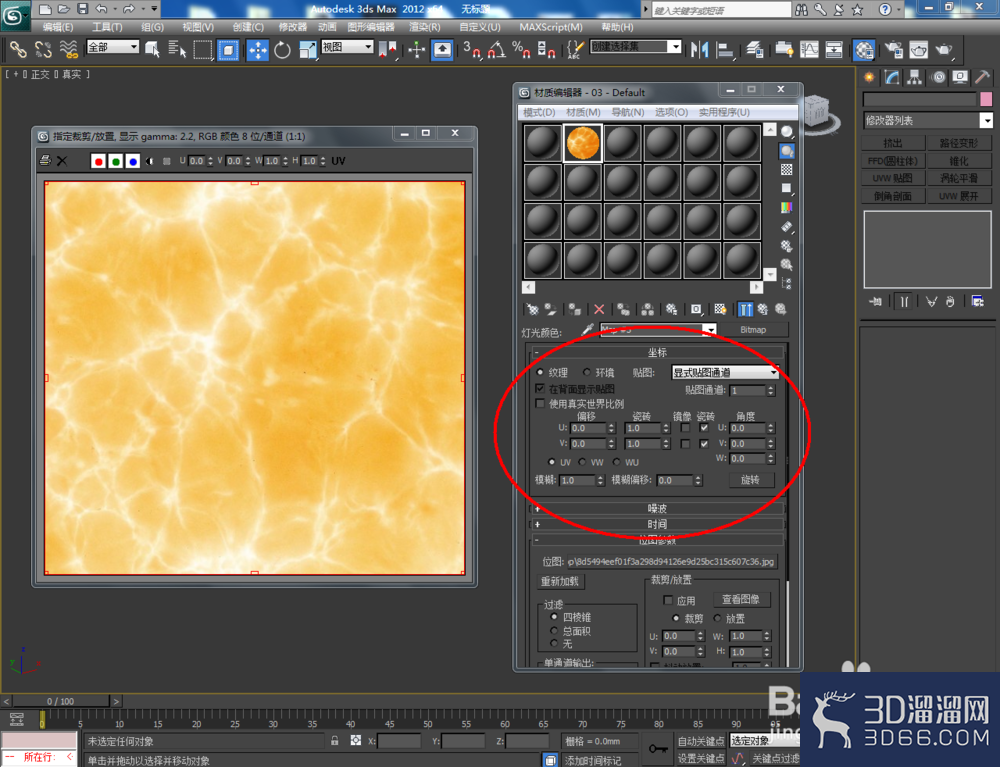Click Go to Parent icon
1000x767 pixels.
[x=763, y=309]
